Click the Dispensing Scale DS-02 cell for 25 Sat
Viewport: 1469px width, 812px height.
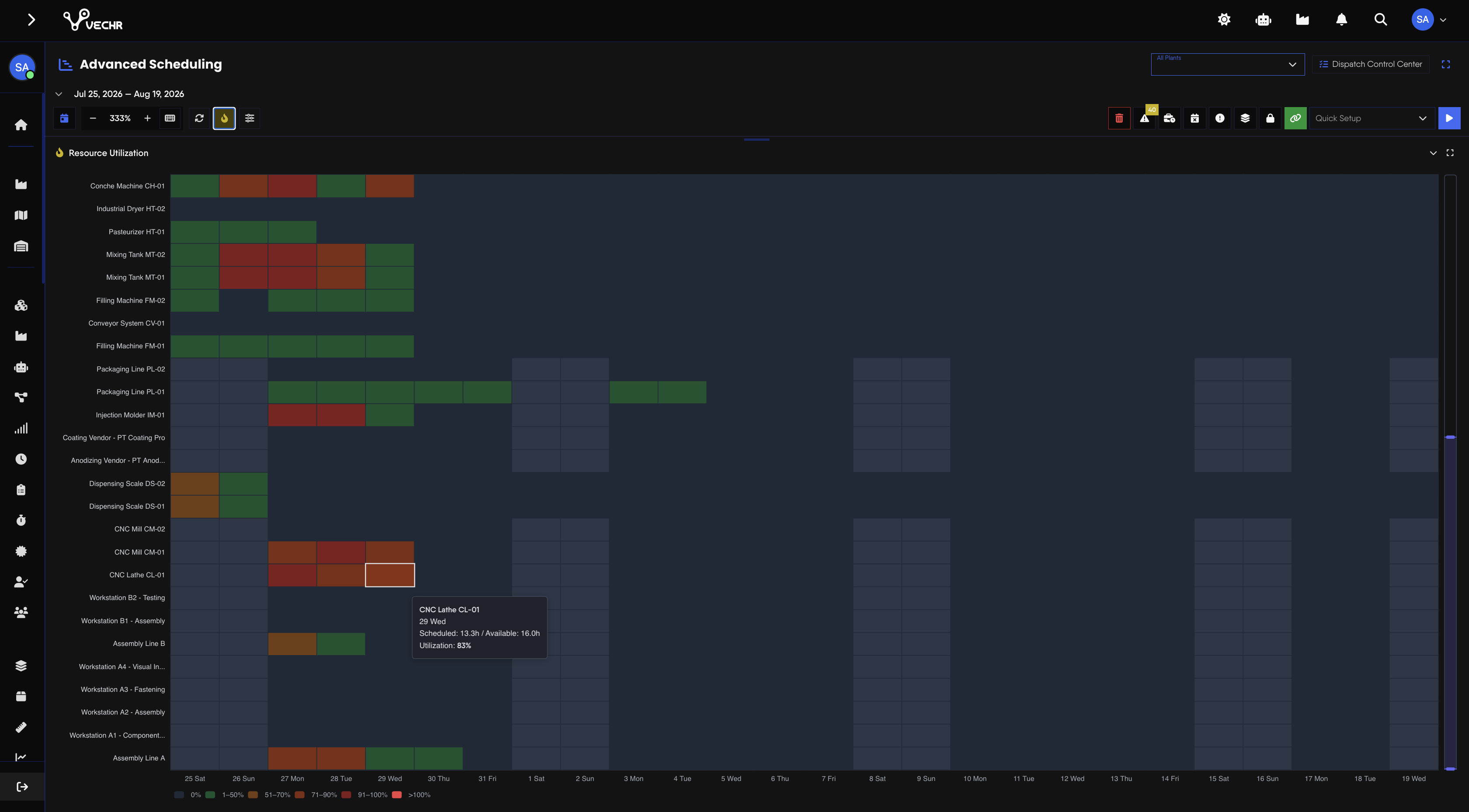coord(195,483)
